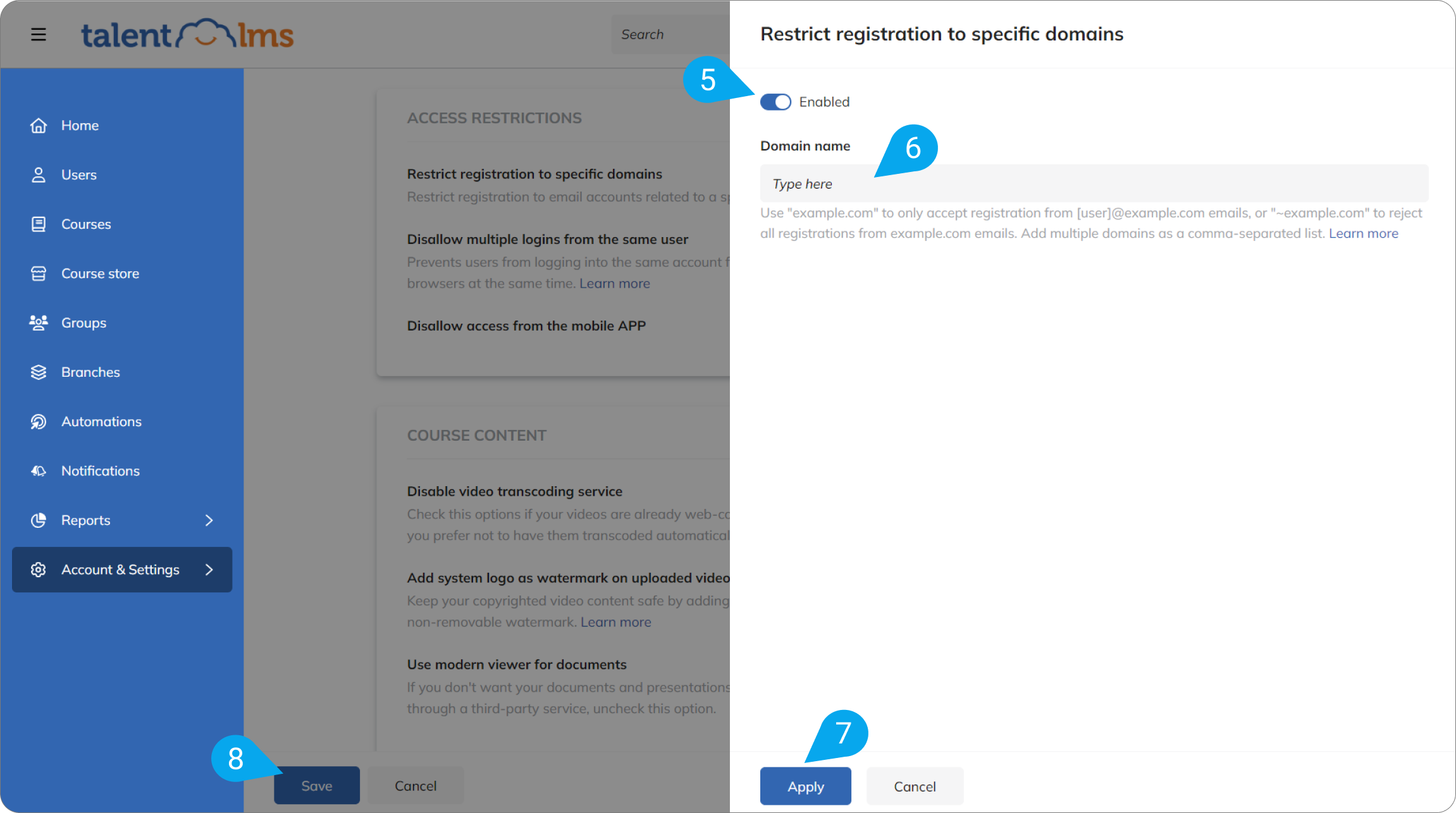Screen dimensions: 1456x813
Task: Disable the Enabled toggle
Action: (775, 102)
